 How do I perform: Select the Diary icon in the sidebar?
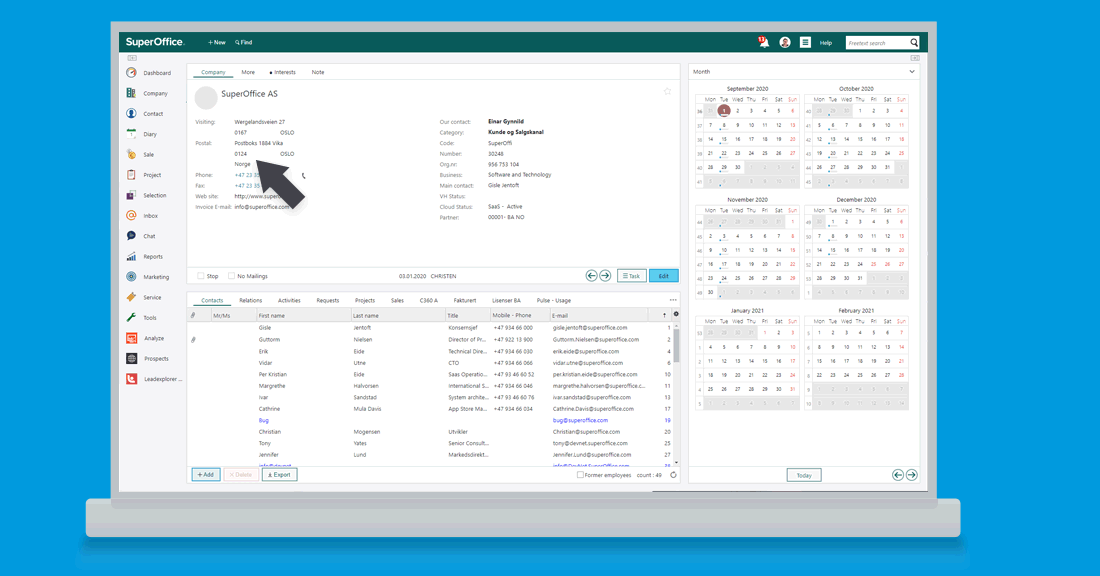click(131, 133)
